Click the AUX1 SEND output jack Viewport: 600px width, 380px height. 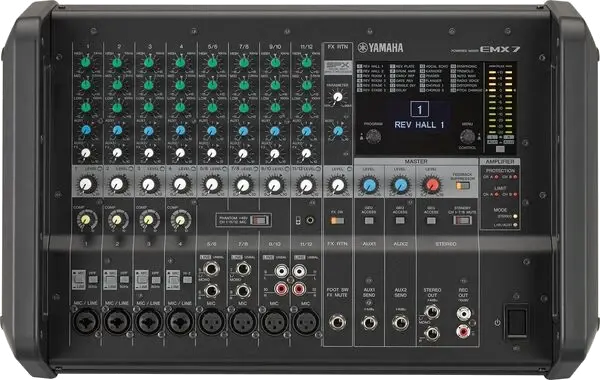tap(369, 323)
